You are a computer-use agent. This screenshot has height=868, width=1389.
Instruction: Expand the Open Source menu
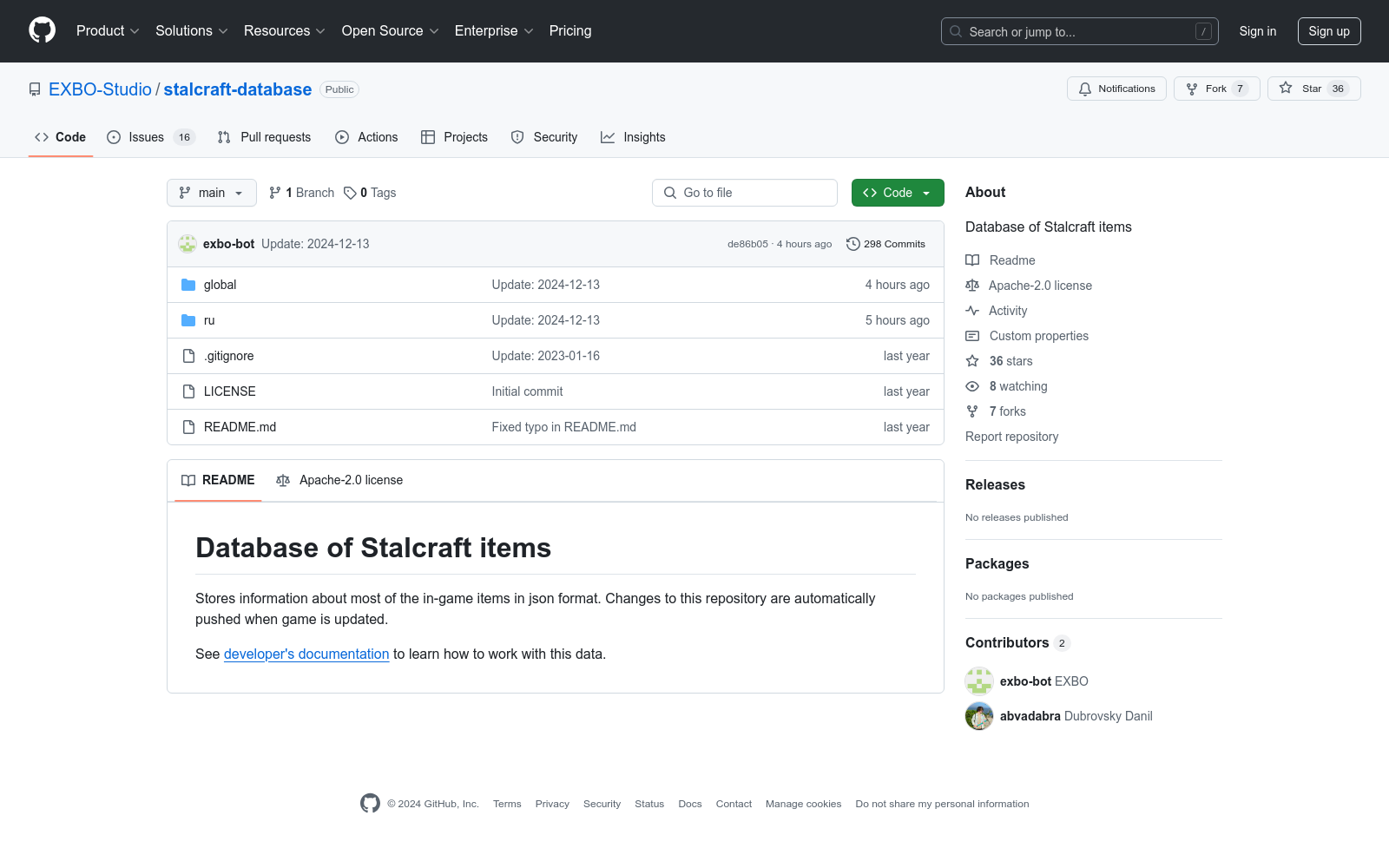391,30
